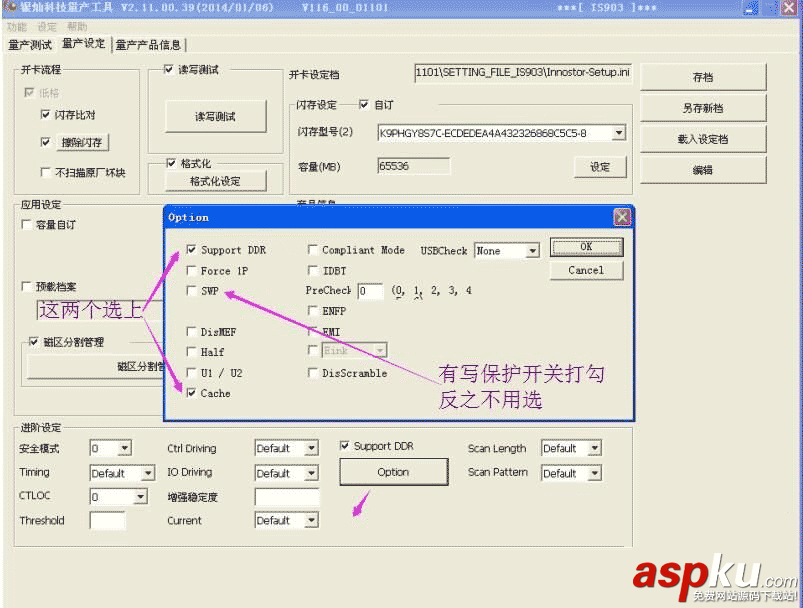Click the 存档 save button
The image size is (803, 608).
point(703,77)
